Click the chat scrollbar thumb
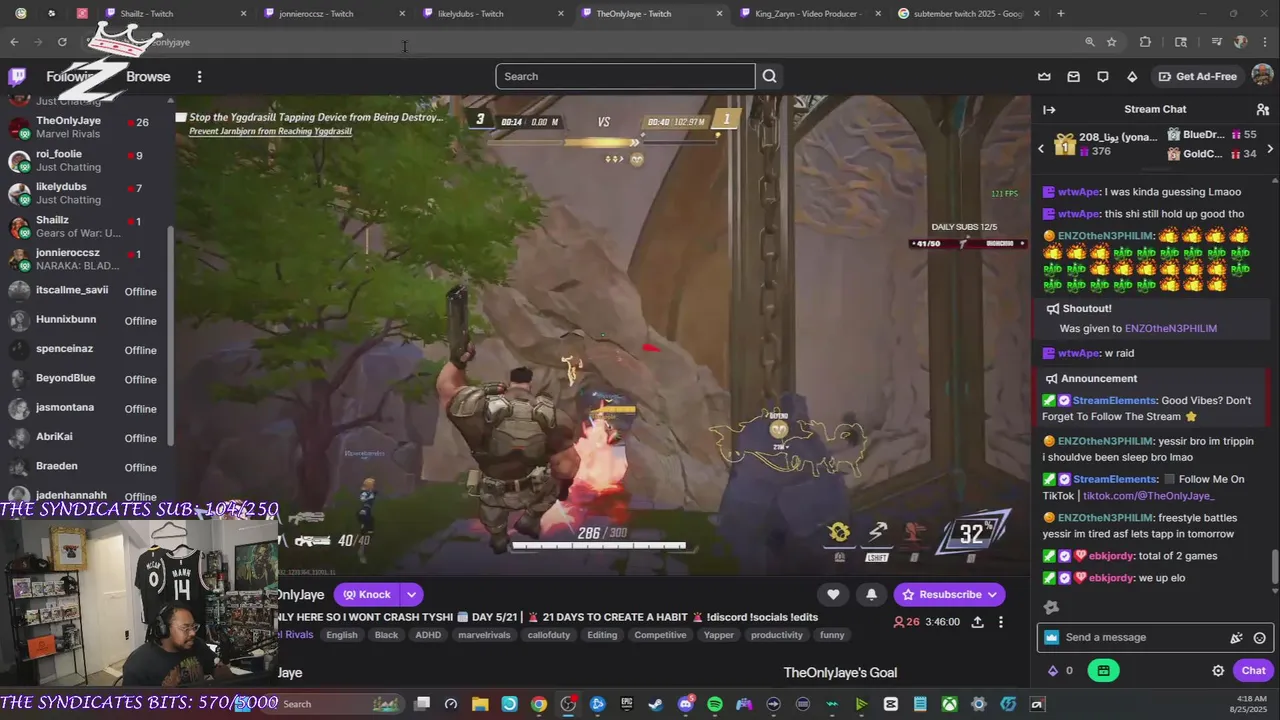The height and width of the screenshot is (720, 1280). [1274, 567]
